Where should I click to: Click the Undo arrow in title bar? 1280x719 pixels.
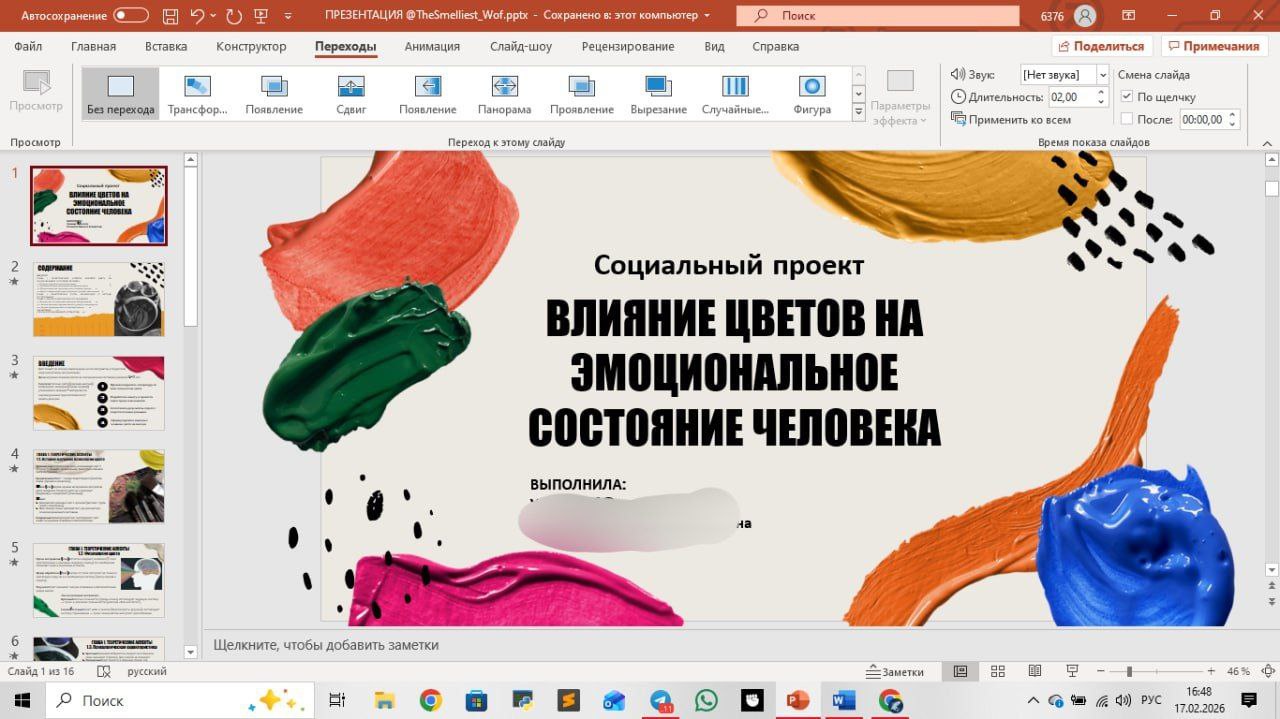click(x=197, y=16)
